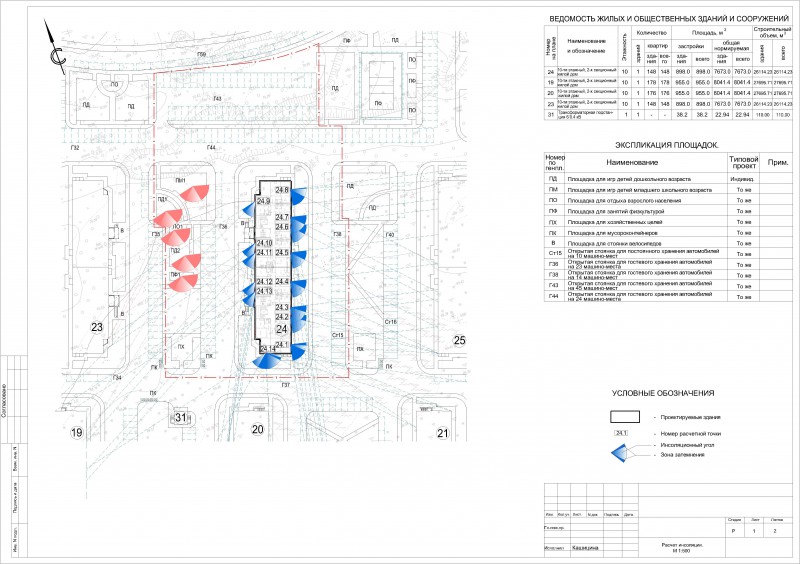This screenshot has width=800, height=564.
Task: Click the 38.2 development area 'зданий' cell
Action: click(682, 115)
